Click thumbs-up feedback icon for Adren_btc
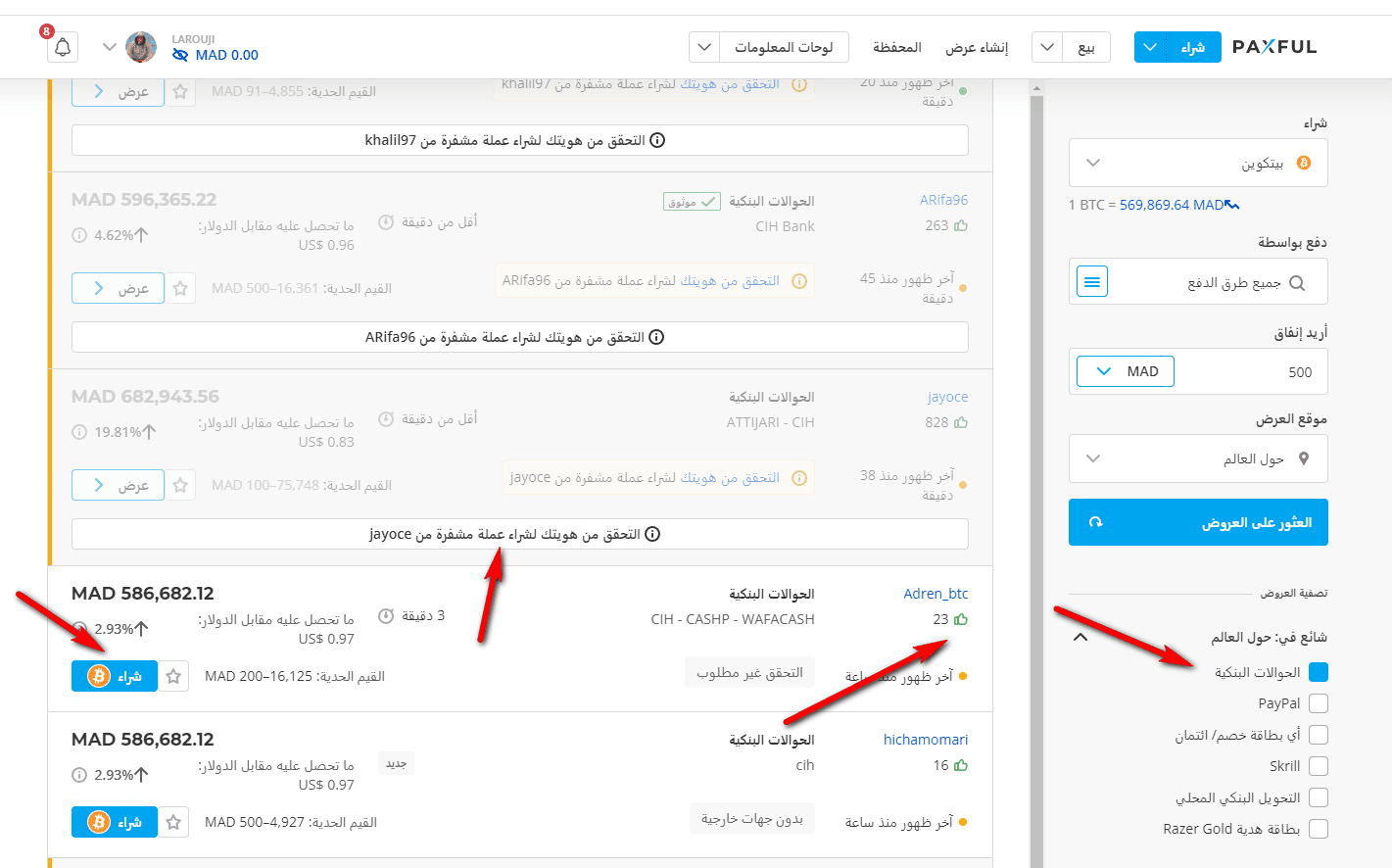1392x868 pixels. [x=961, y=619]
